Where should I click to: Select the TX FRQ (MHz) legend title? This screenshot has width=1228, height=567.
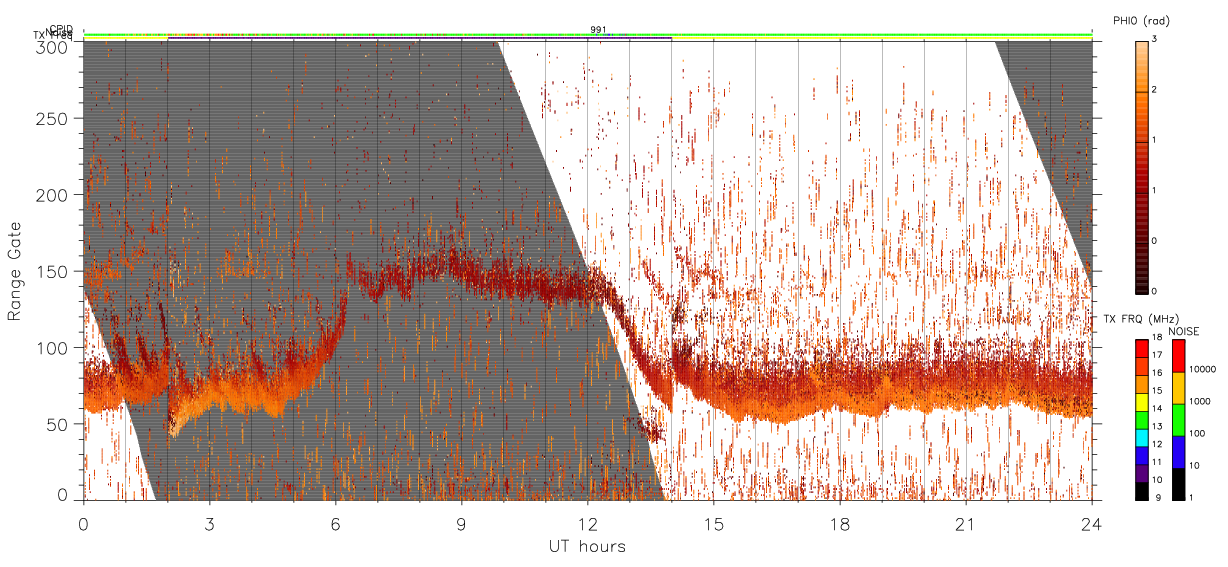[1141, 319]
